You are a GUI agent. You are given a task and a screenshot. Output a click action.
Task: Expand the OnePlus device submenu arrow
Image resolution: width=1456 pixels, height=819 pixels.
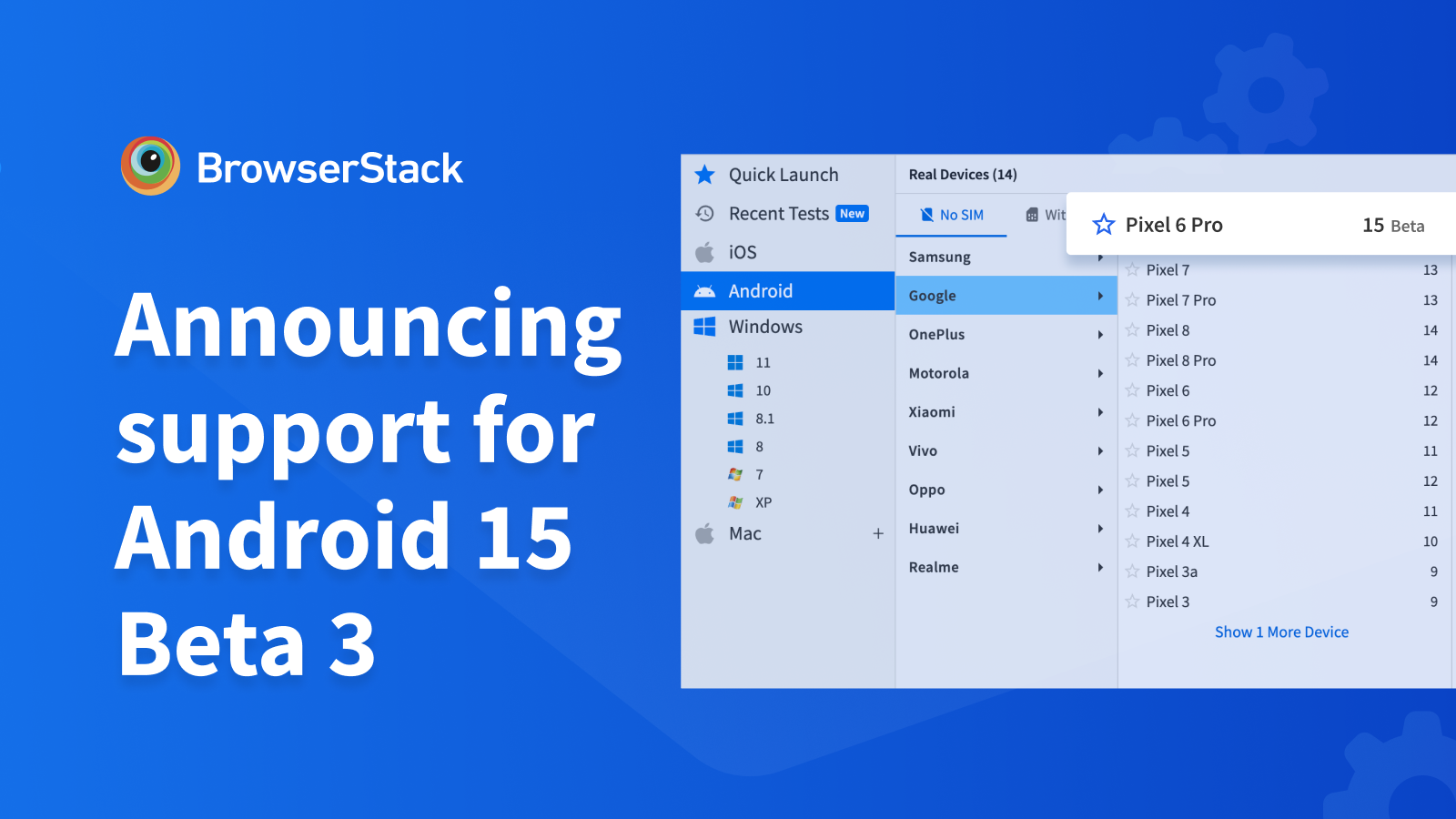1100,335
